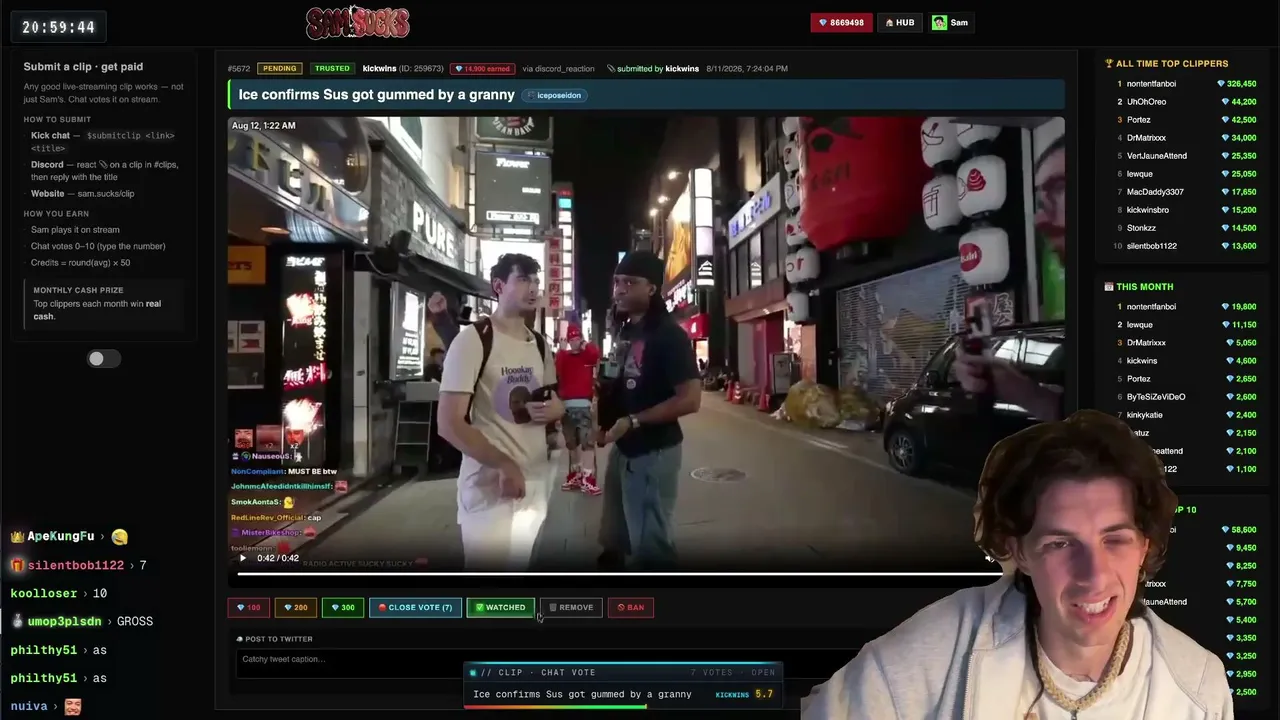This screenshot has width=1280, height=720.
Task: Select UhOhOreo in top clippers
Action: click(x=1146, y=102)
